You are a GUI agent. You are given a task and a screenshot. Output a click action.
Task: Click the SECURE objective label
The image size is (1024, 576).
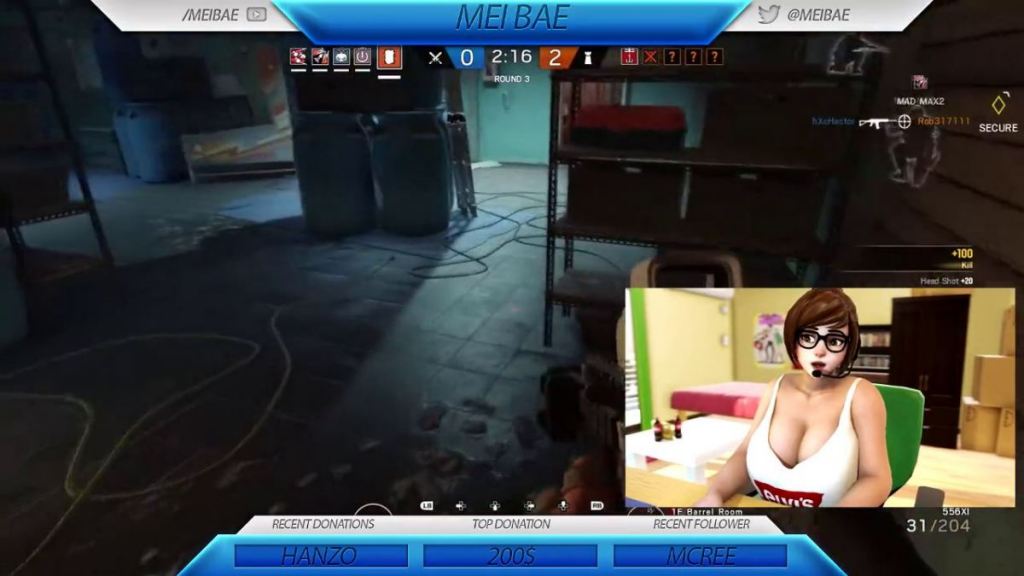coord(998,128)
